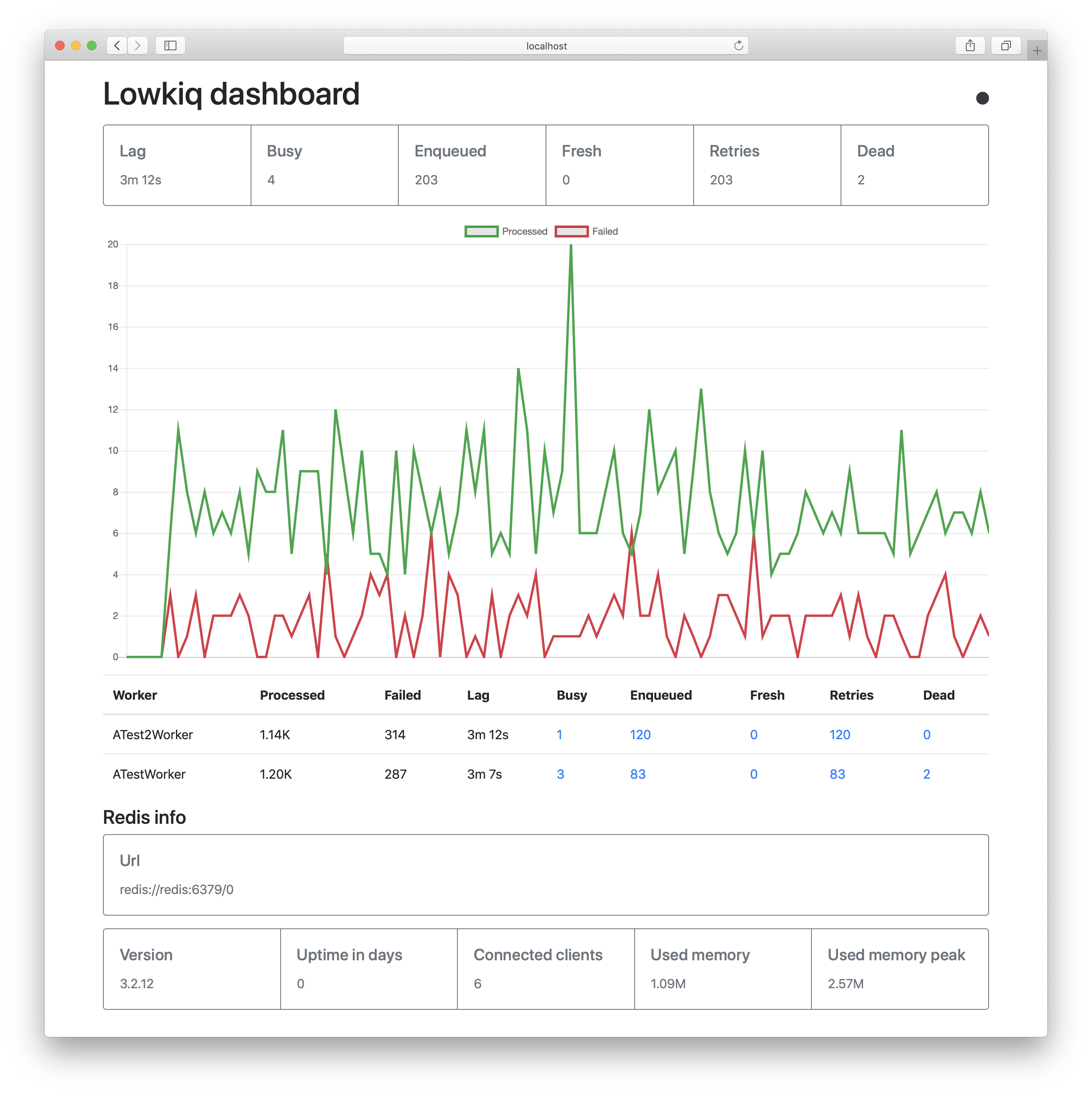Toggle the Failed series in chart legend
The height and width of the screenshot is (1096, 1092).
click(x=587, y=231)
